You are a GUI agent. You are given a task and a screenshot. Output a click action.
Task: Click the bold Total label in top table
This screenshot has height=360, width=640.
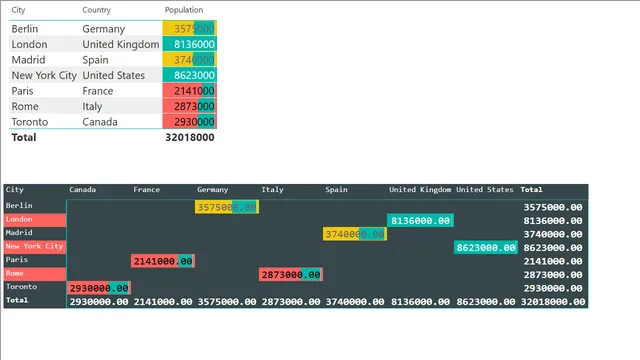(24, 138)
